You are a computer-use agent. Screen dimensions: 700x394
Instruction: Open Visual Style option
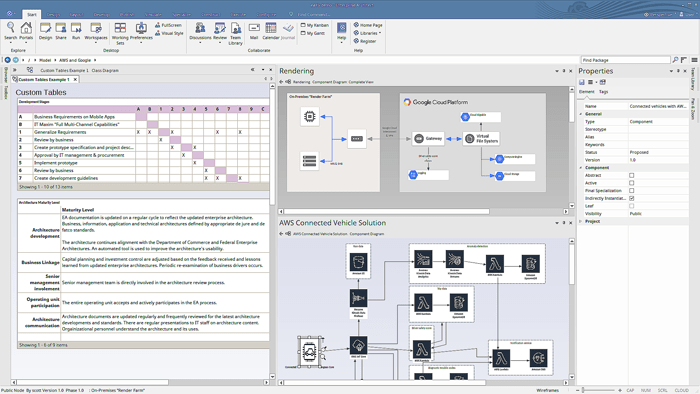[169, 33]
